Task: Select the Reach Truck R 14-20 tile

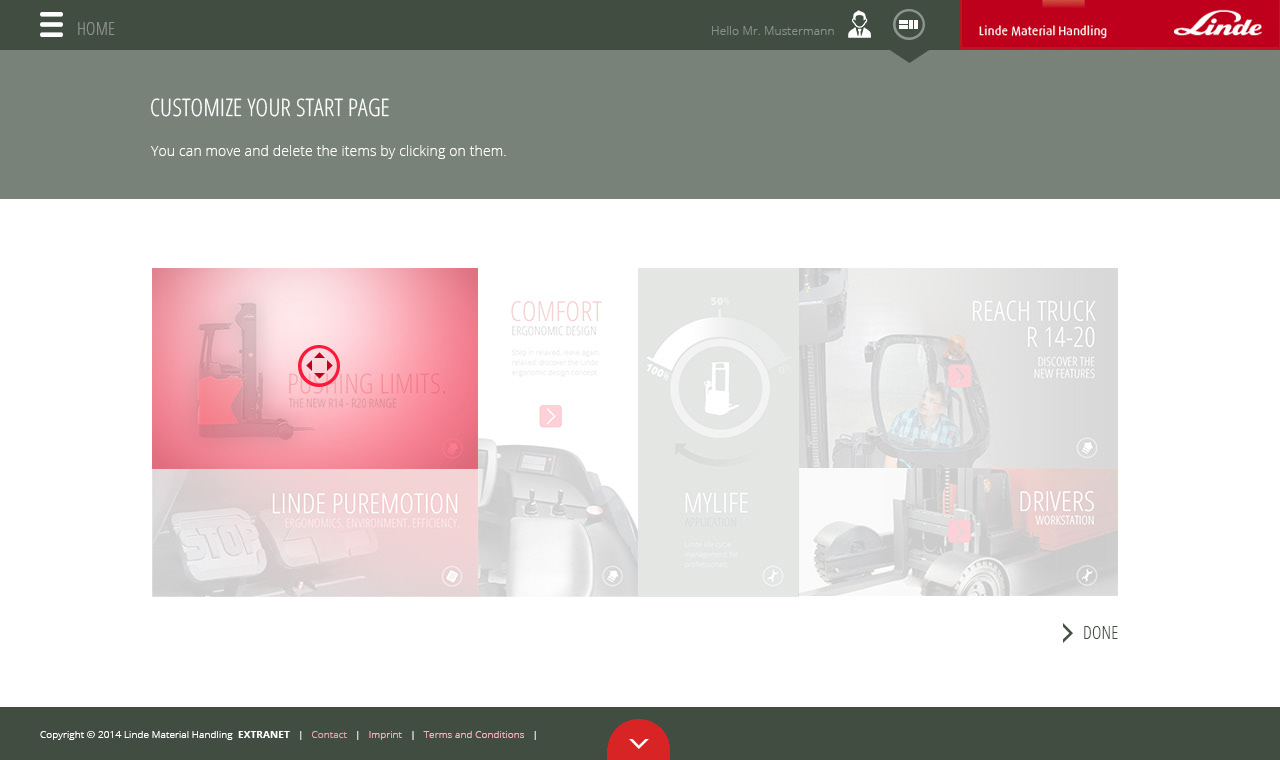Action: [958, 368]
